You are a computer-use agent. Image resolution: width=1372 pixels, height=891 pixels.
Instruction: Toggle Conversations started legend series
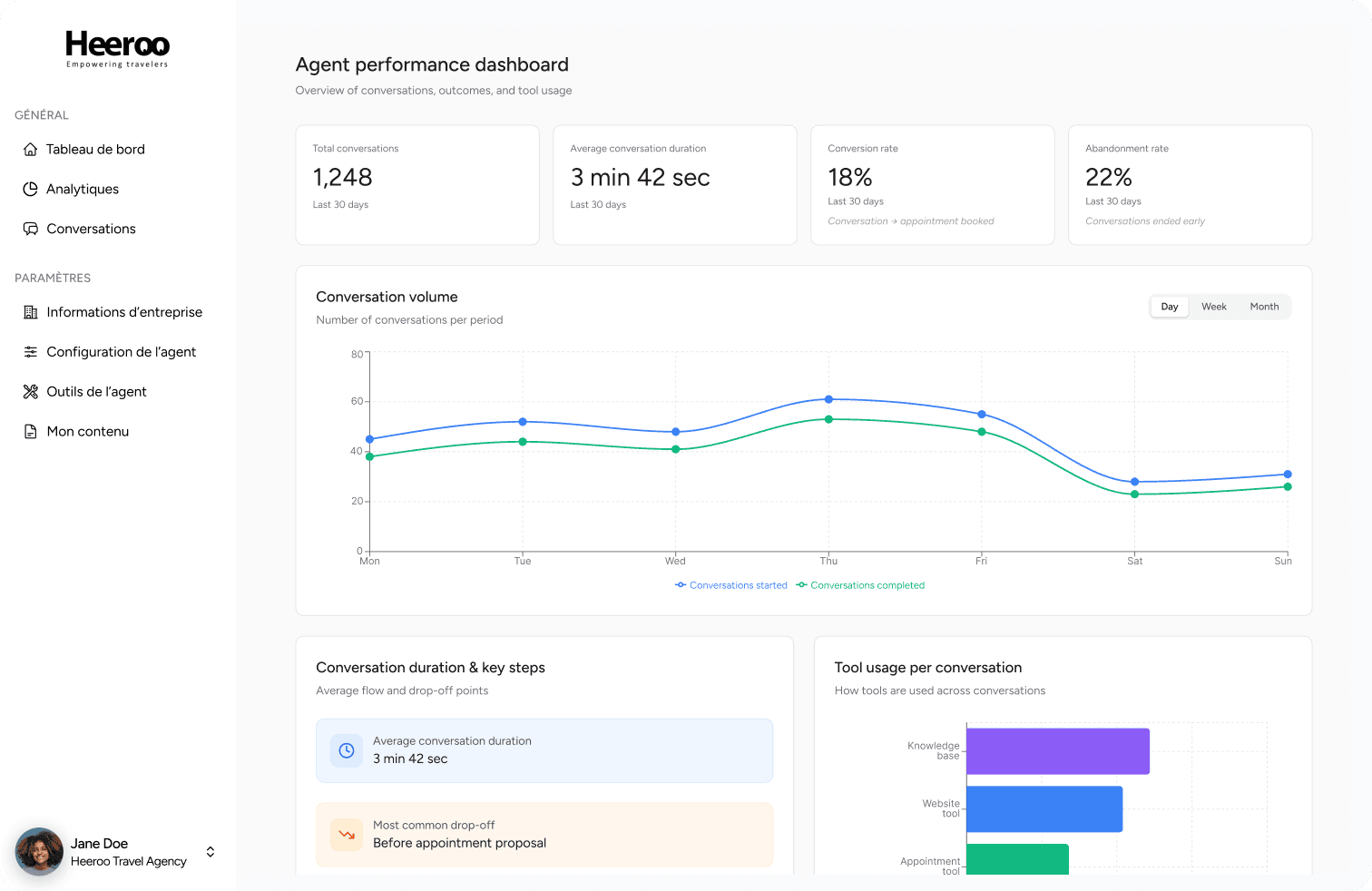[x=731, y=585]
